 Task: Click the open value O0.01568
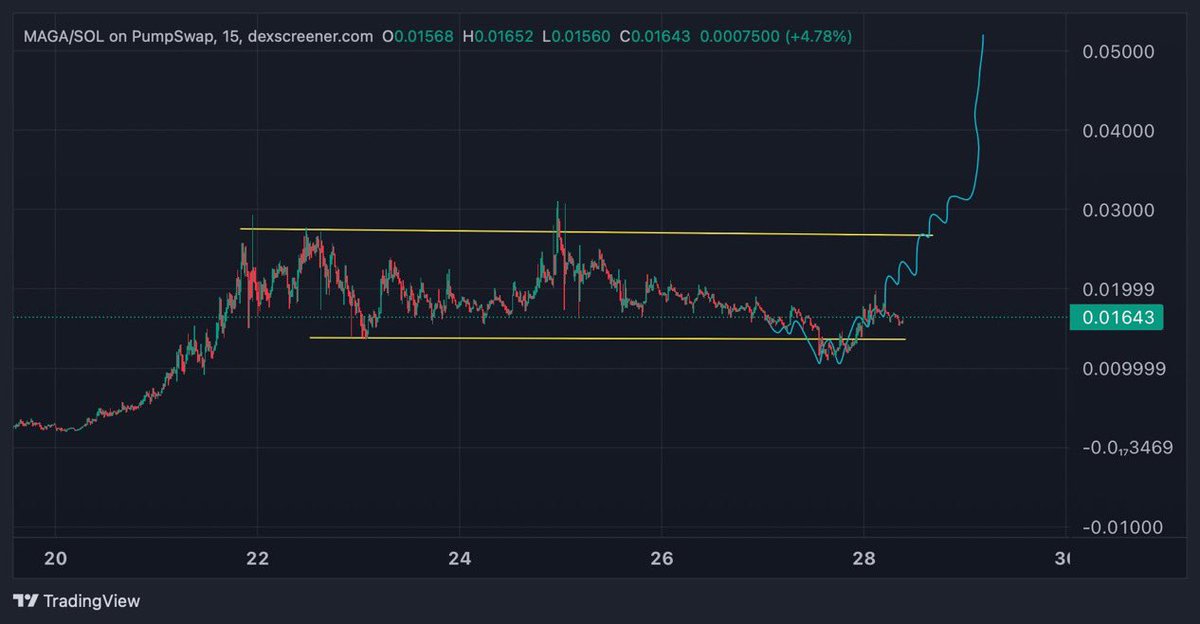[417, 36]
